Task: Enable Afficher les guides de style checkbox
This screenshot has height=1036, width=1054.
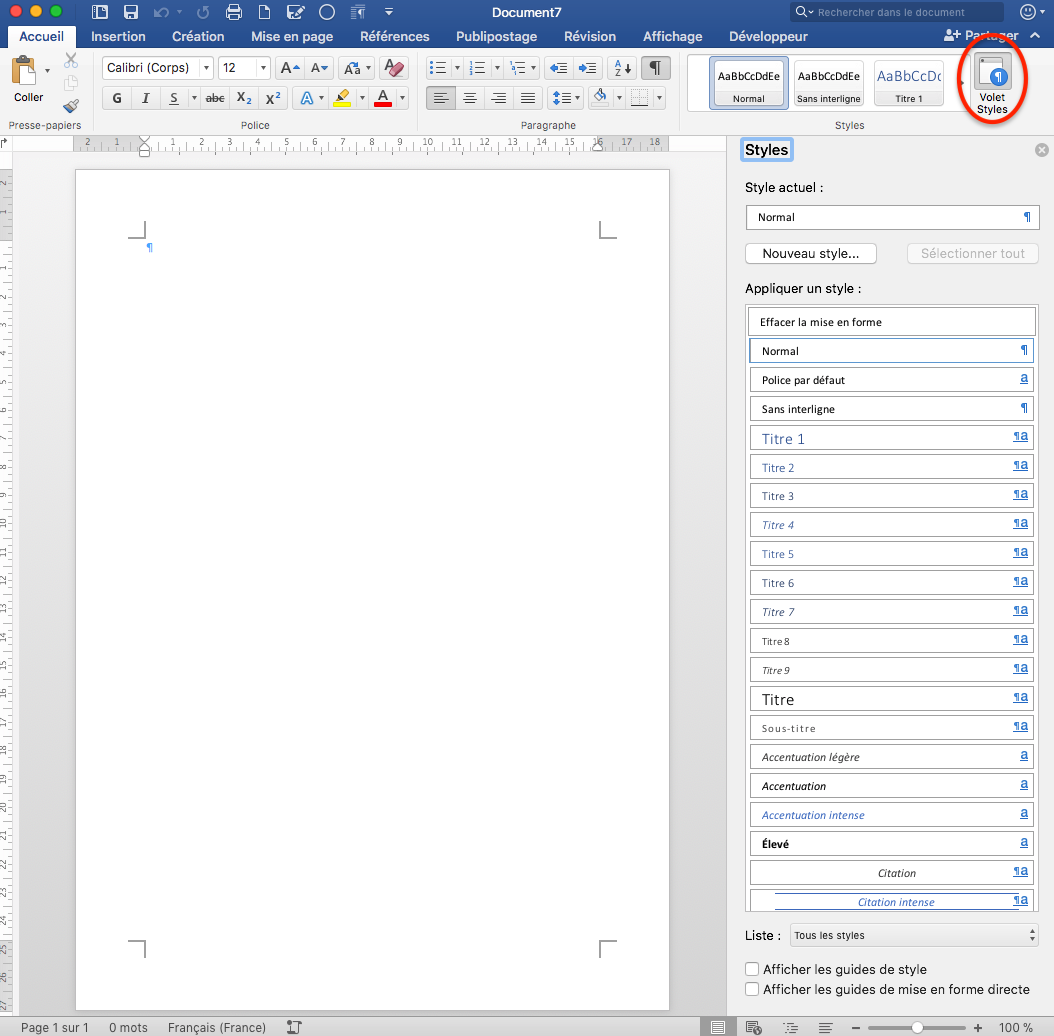Action: pyautogui.click(x=752, y=969)
